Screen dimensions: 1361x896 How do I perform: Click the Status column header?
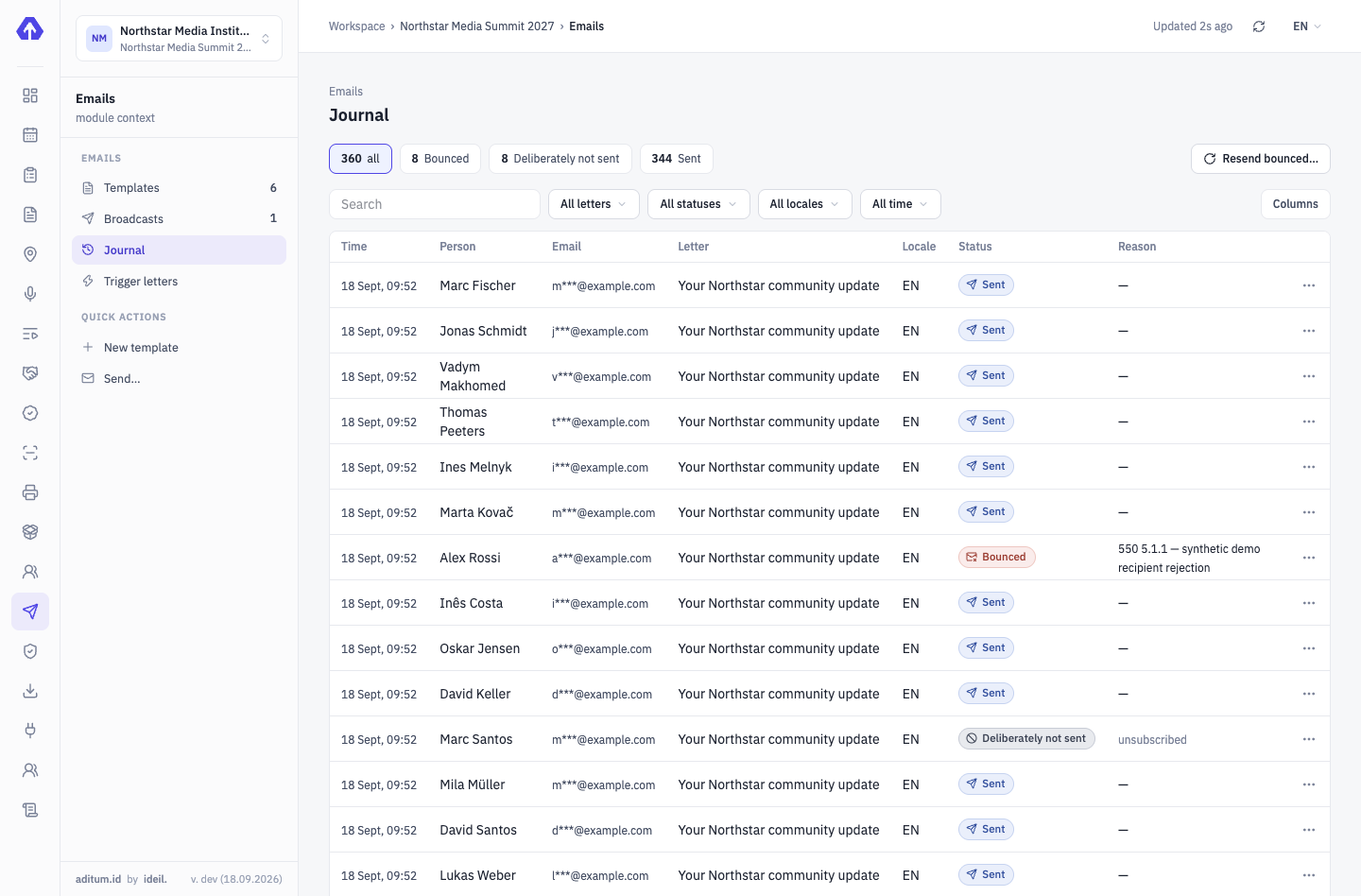click(974, 247)
